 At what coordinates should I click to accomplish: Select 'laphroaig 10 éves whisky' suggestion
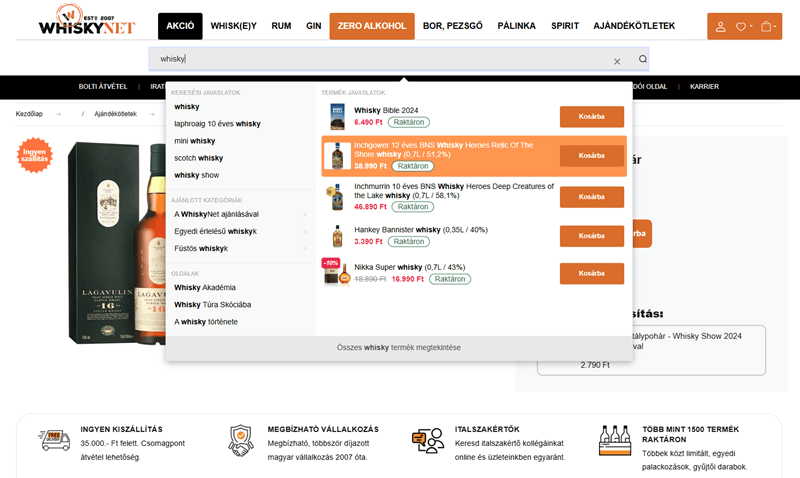[x=217, y=124]
